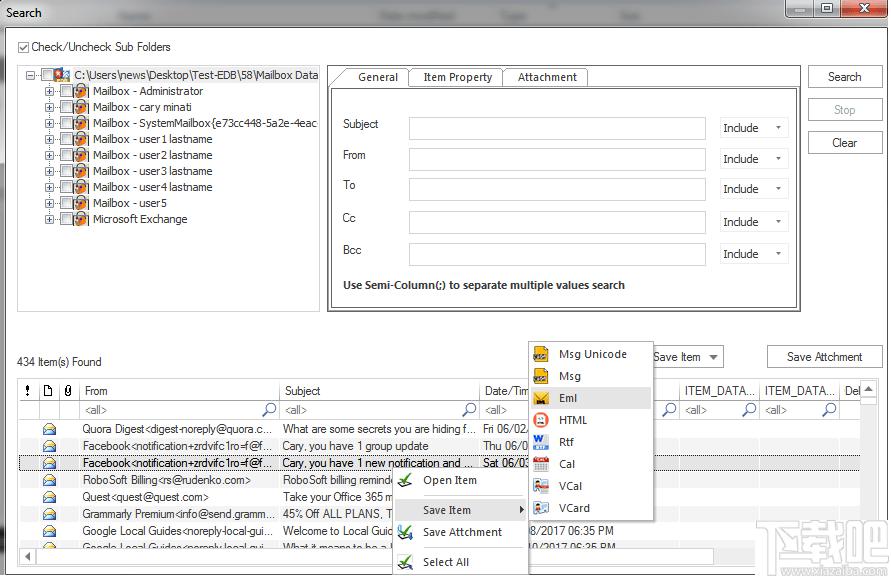Collapse the root Mailbox Data tree node

click(31, 75)
